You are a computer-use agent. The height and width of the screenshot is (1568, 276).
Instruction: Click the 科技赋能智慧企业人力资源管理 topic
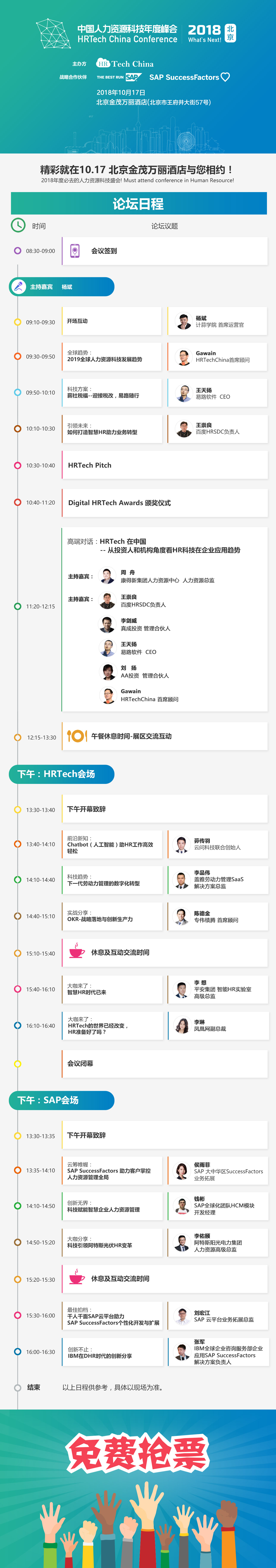point(103,1209)
